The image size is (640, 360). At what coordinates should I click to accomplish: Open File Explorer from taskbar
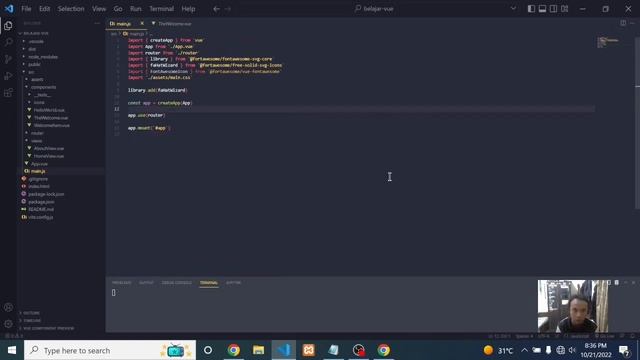click(x=258, y=350)
